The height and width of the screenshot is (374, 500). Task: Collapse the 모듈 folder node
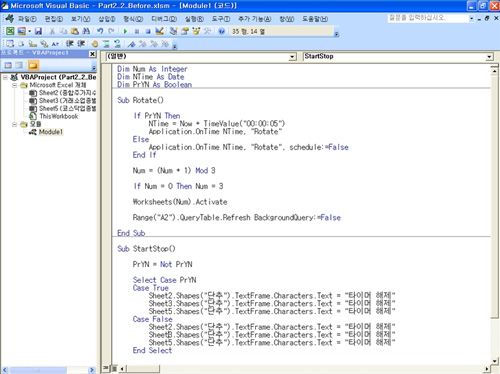point(15,124)
